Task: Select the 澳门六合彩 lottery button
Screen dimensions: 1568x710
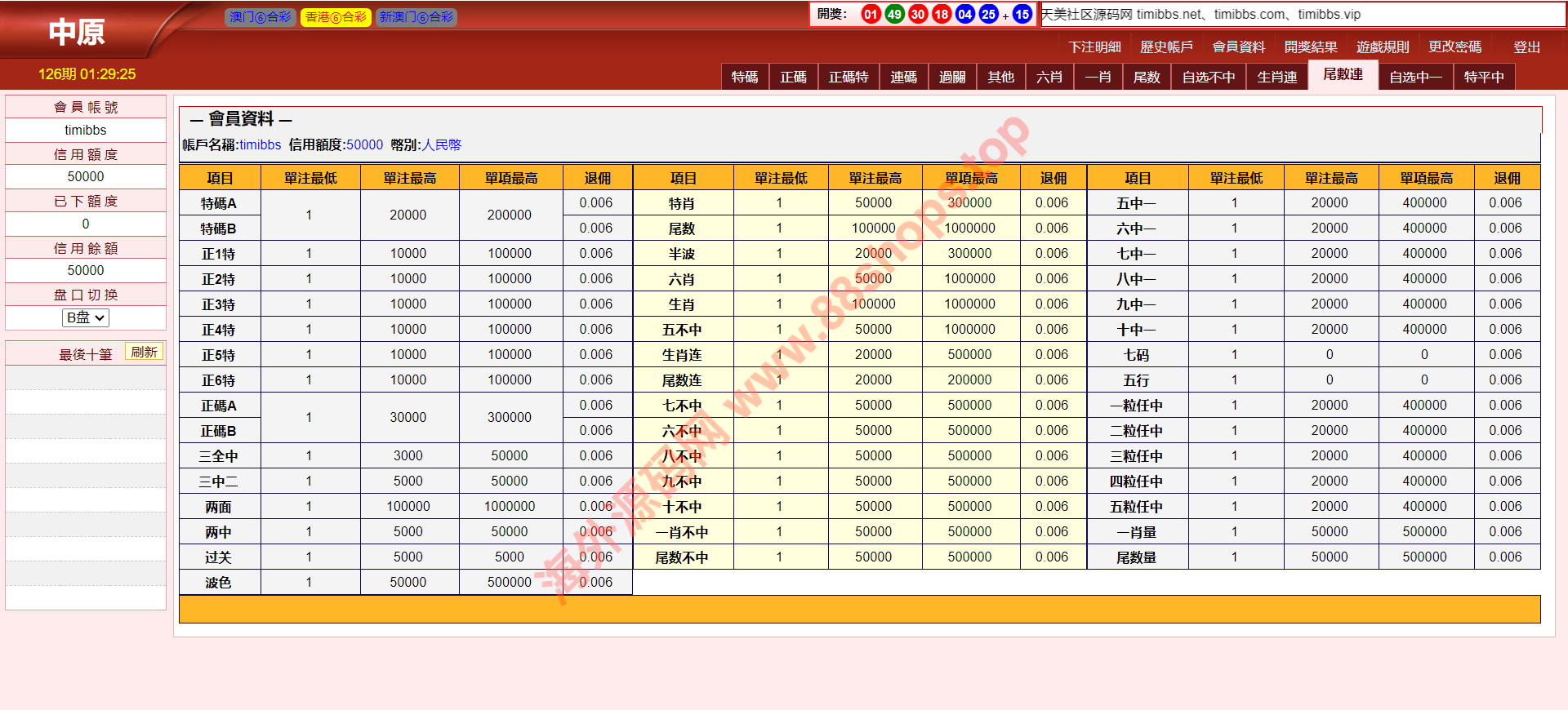Action: (x=260, y=17)
